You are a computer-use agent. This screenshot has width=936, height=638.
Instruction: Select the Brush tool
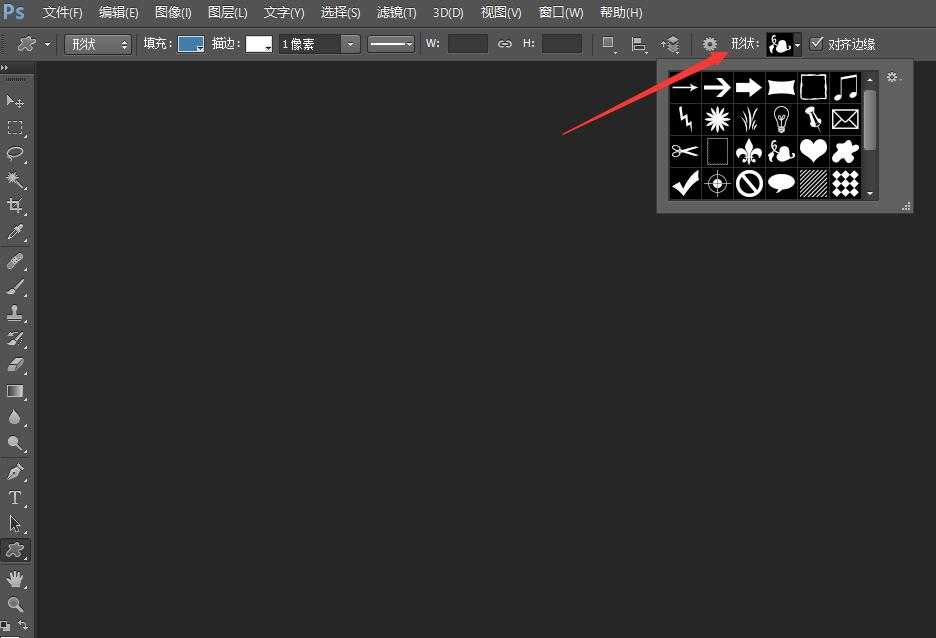(x=15, y=287)
